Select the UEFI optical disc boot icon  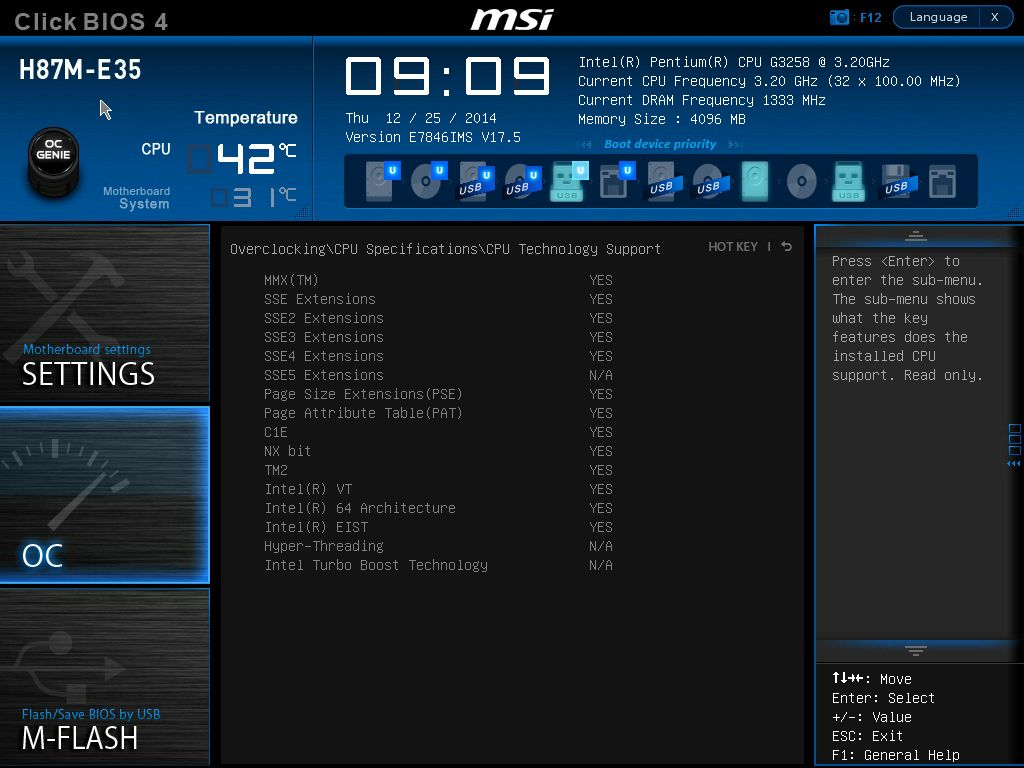point(428,182)
